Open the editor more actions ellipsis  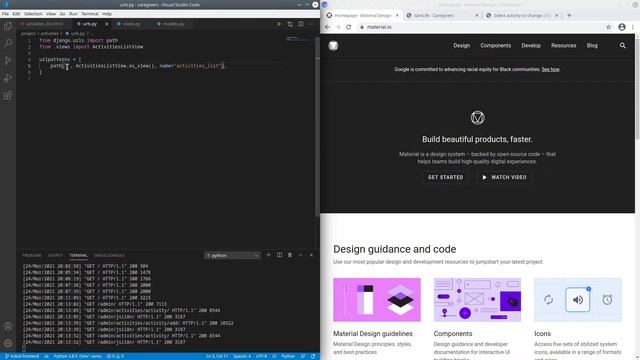coord(311,24)
